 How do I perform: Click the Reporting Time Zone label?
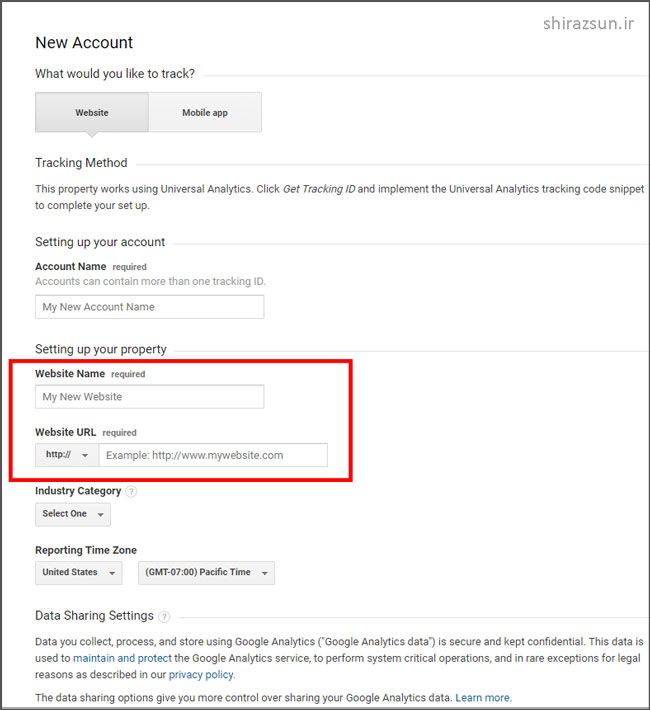pyautogui.click(x=86, y=550)
